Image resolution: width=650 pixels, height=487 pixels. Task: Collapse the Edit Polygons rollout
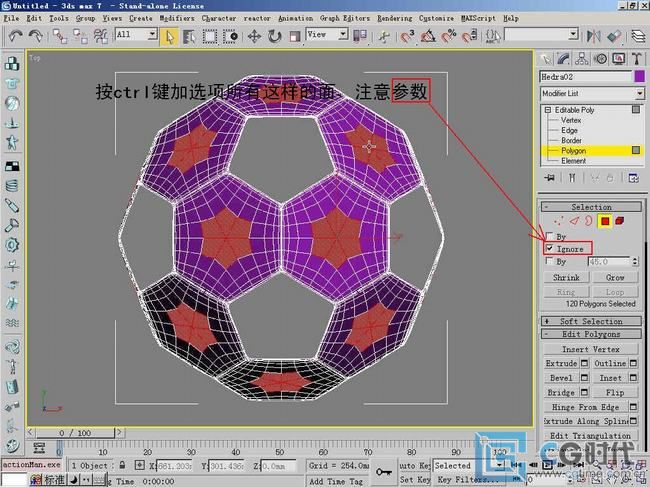(592, 334)
